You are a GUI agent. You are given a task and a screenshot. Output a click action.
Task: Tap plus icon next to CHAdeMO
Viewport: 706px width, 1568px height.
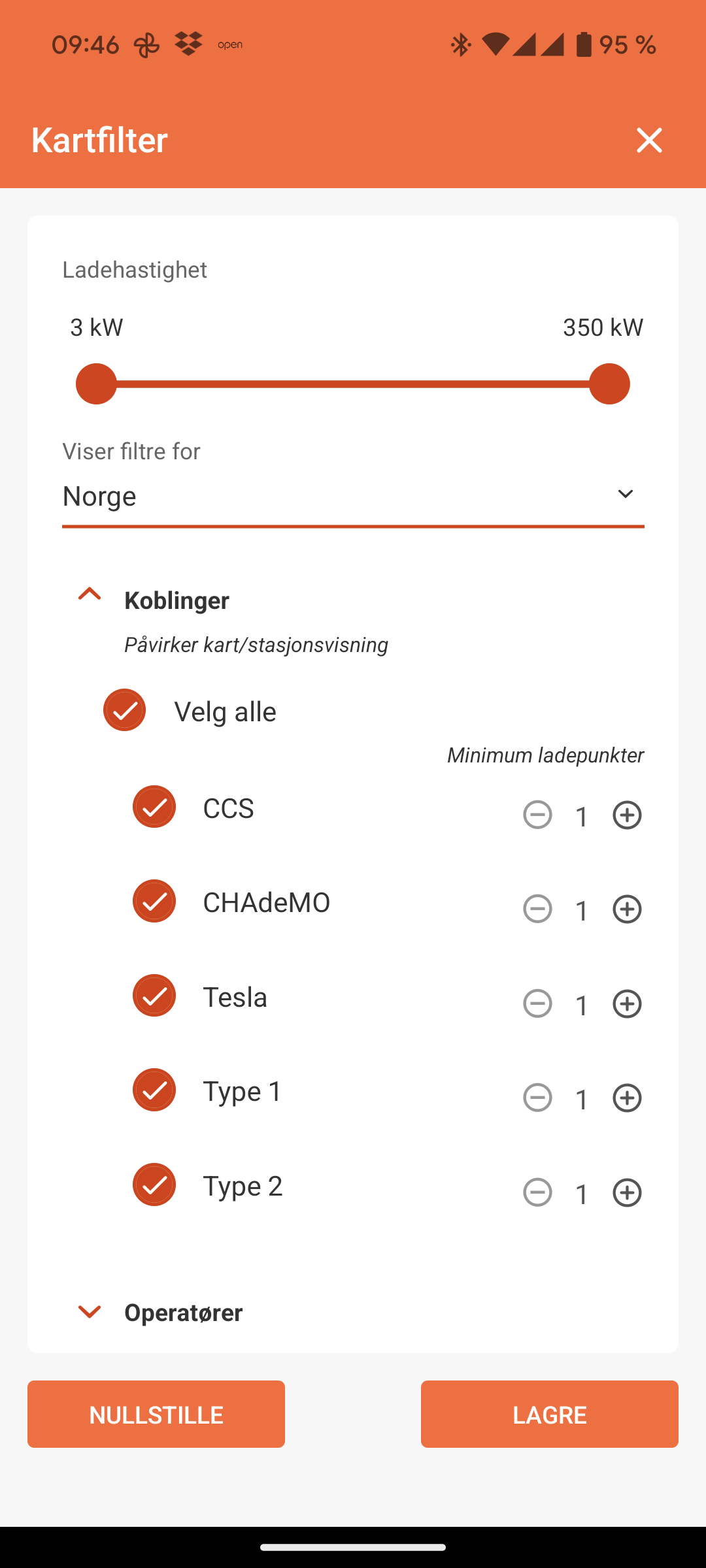coord(627,909)
